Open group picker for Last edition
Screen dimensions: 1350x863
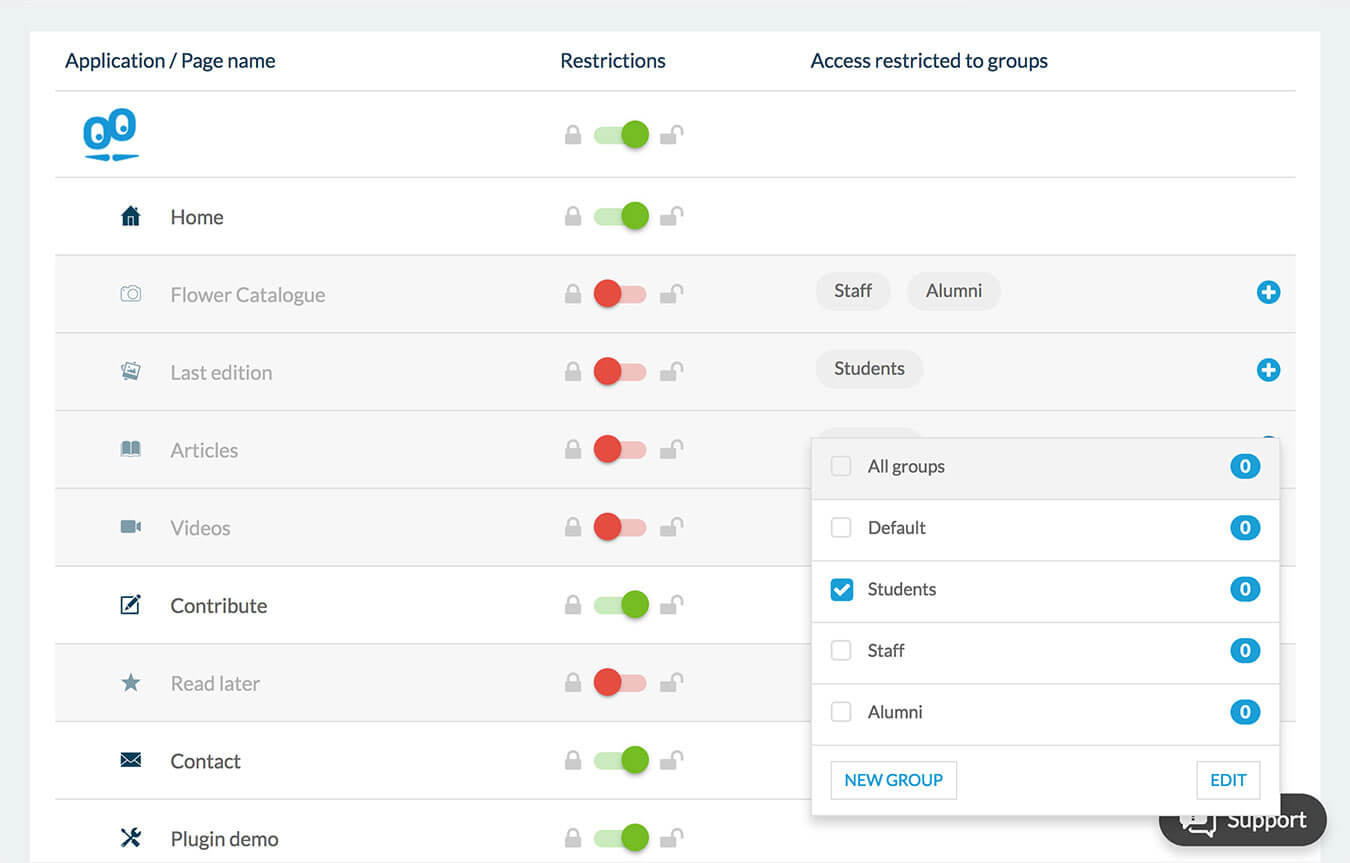1268,370
